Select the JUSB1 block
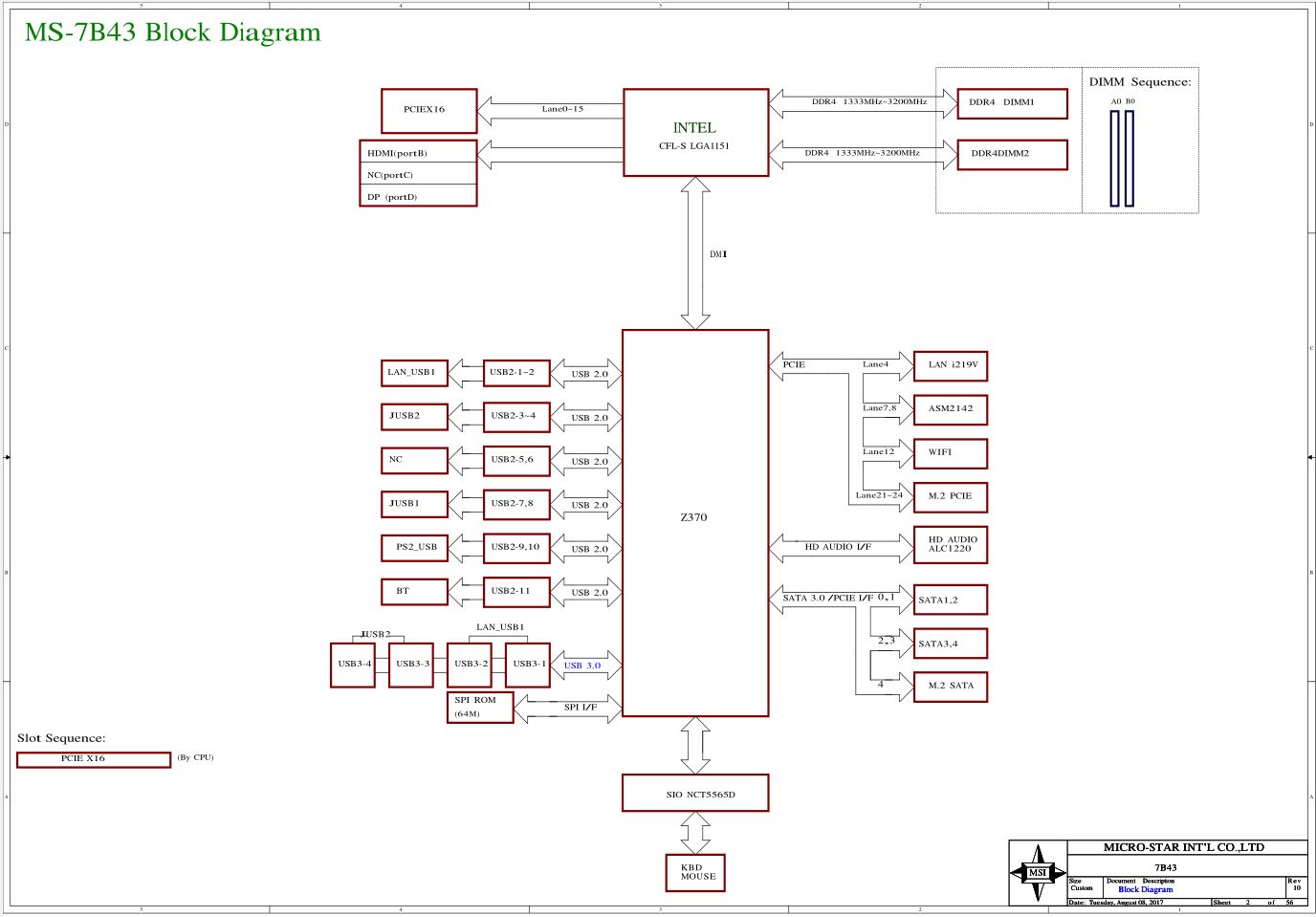1316x917 pixels. pyautogui.click(x=414, y=504)
